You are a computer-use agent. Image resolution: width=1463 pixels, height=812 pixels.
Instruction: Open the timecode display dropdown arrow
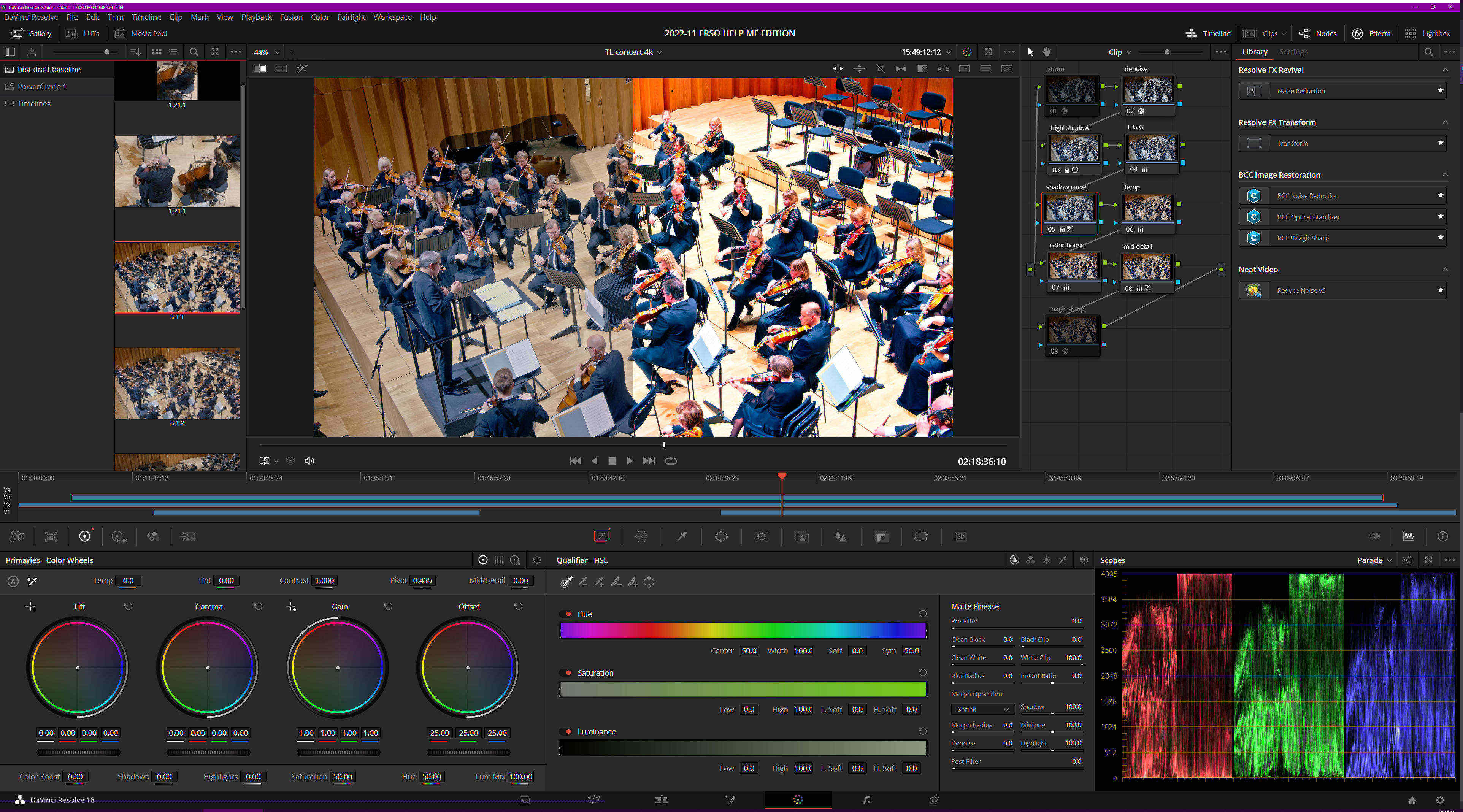949,52
